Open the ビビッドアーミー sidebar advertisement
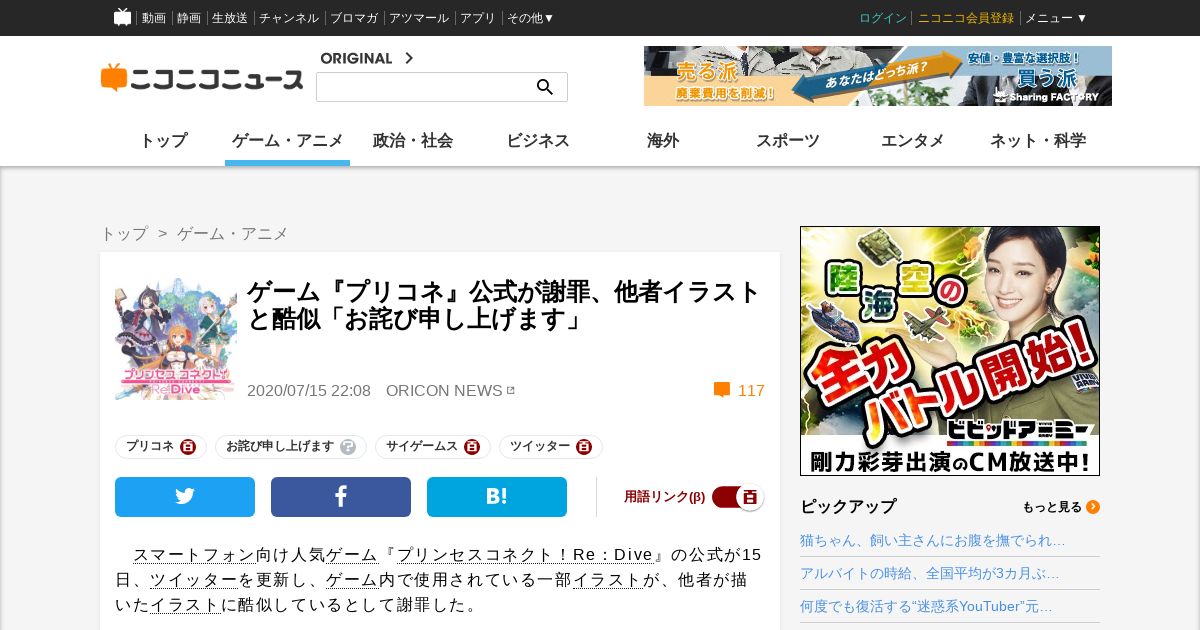 point(950,351)
